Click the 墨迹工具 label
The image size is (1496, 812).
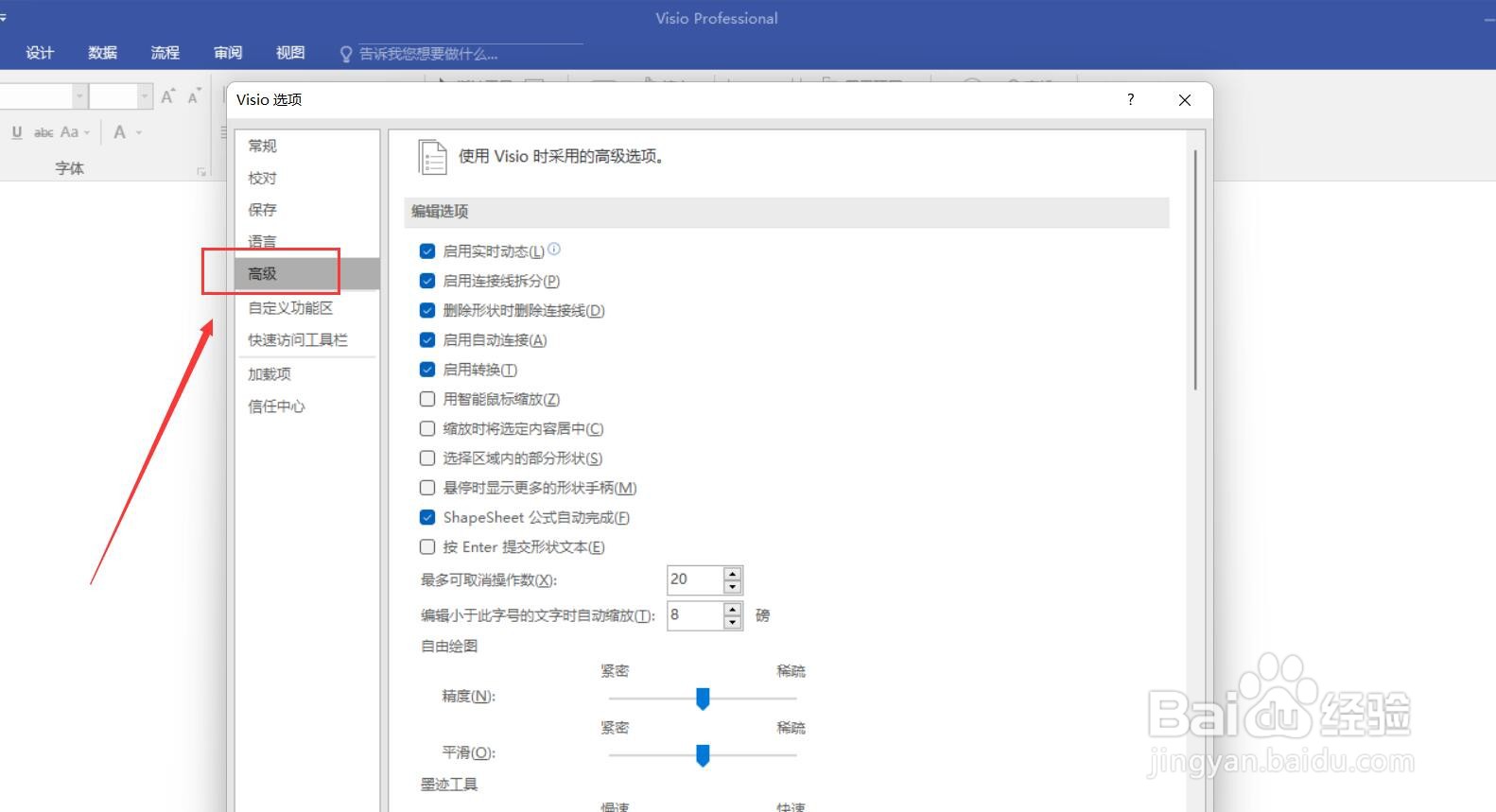(x=449, y=785)
